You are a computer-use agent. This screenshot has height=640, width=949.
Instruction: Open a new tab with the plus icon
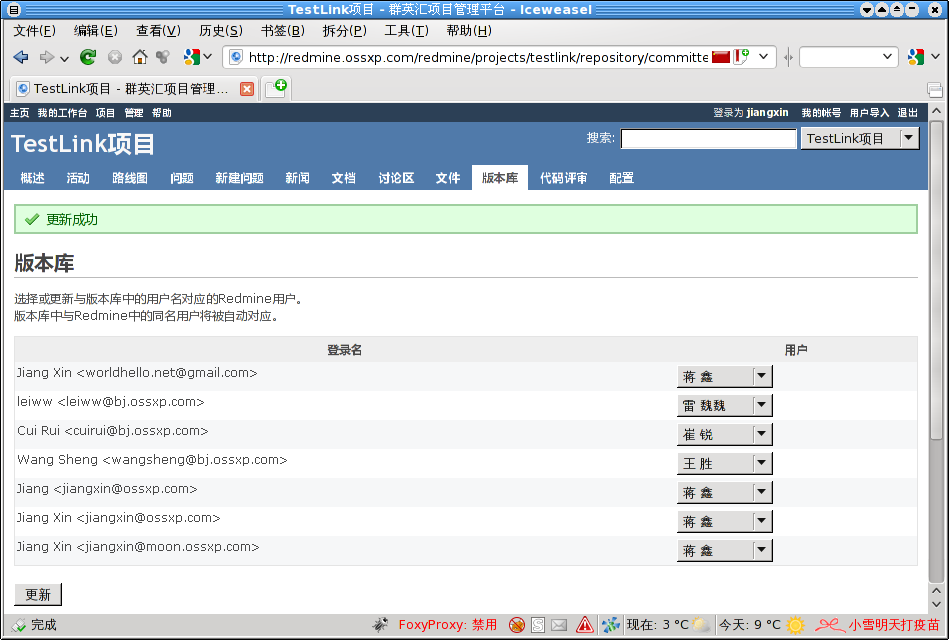[276, 88]
